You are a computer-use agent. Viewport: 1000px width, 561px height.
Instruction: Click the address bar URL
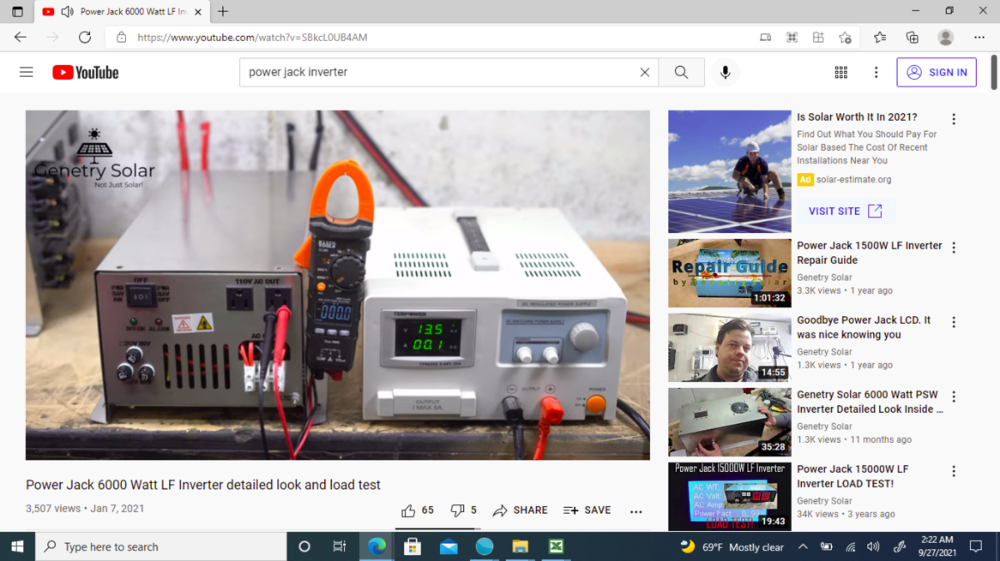tap(253, 38)
